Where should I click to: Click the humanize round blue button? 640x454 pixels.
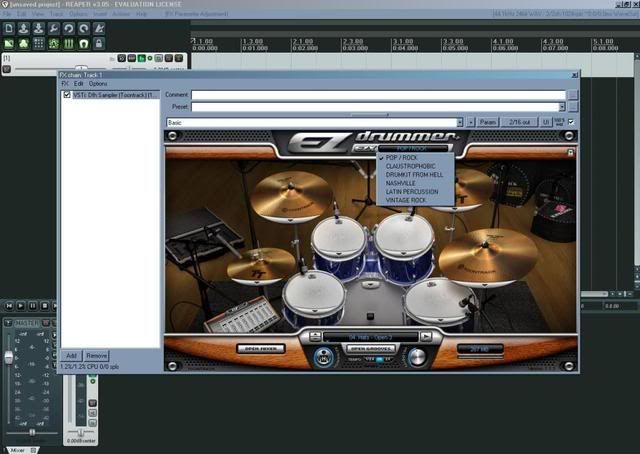(x=324, y=357)
